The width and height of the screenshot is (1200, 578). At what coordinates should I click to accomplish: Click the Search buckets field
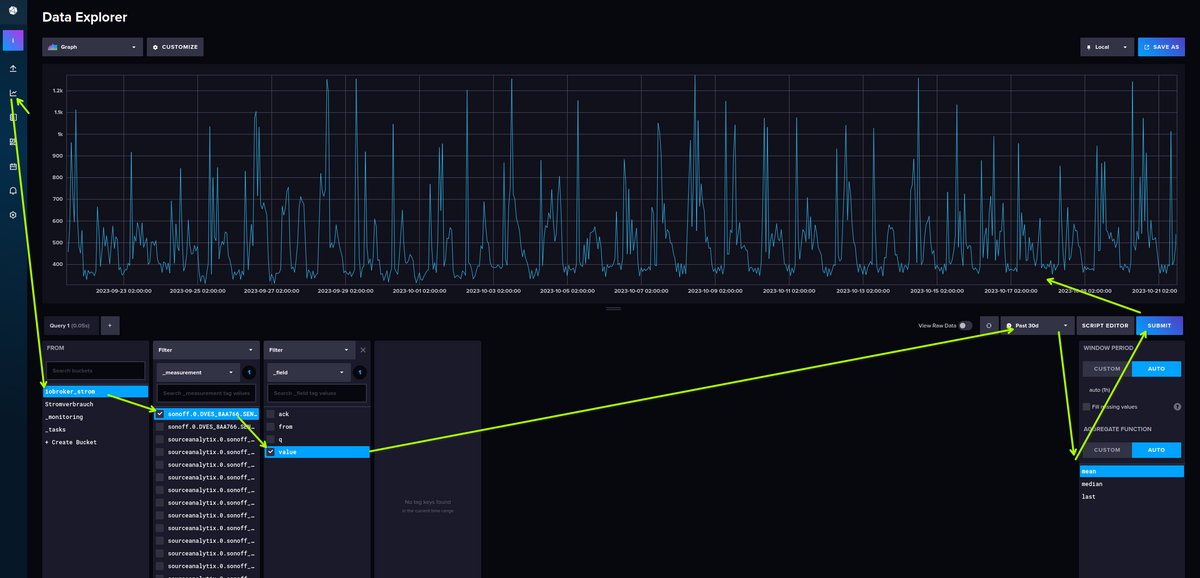pyautogui.click(x=96, y=371)
